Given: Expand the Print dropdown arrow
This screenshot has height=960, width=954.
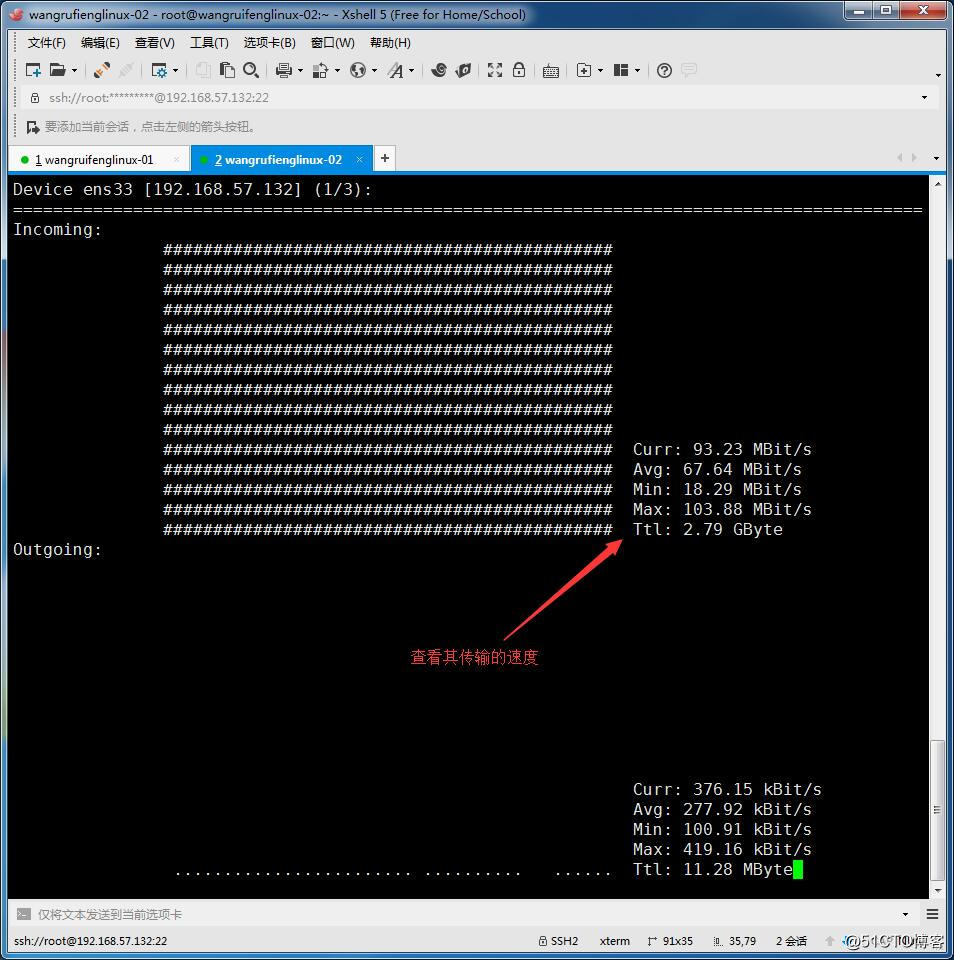Looking at the screenshot, I should click(300, 71).
